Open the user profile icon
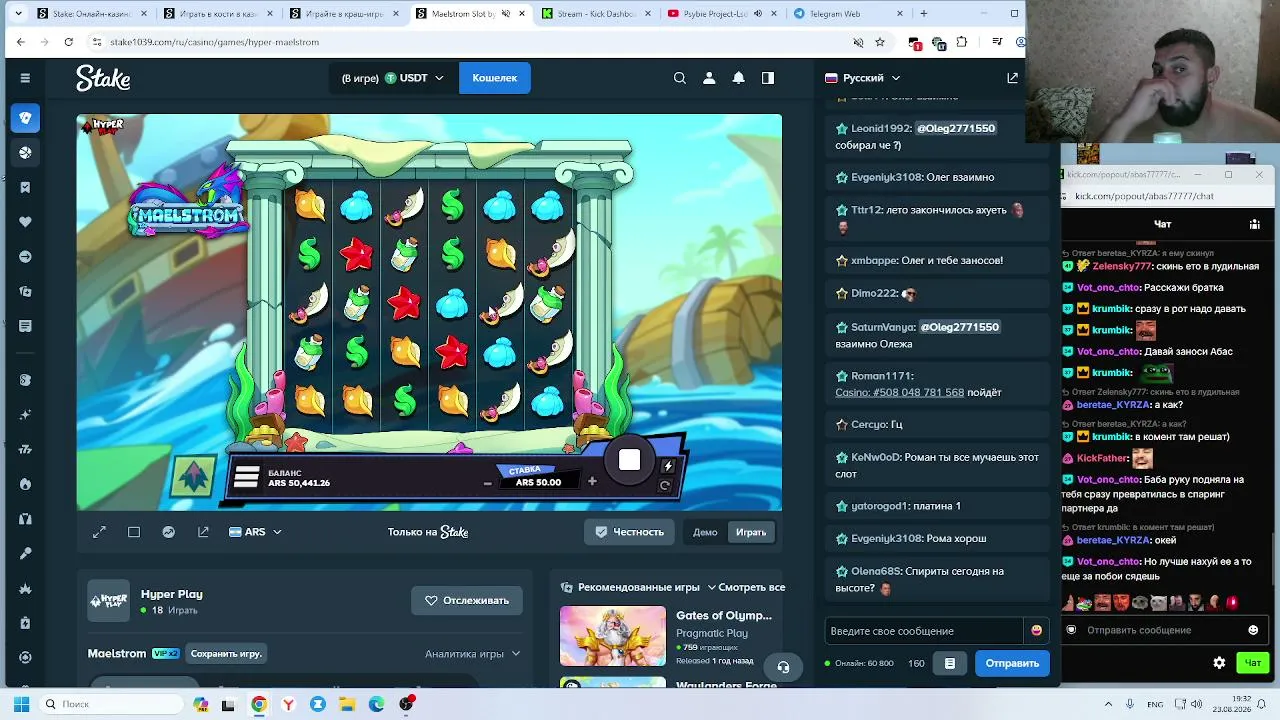The width and height of the screenshot is (1280, 720). (x=709, y=78)
